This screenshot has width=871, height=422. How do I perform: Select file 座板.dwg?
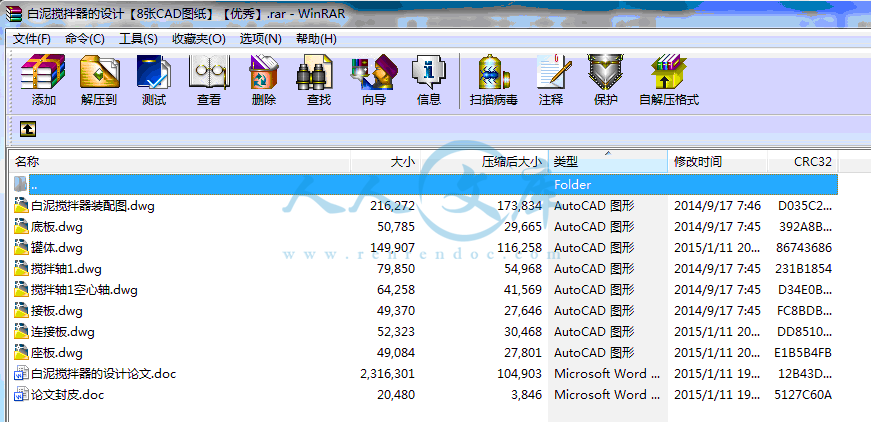coord(57,353)
